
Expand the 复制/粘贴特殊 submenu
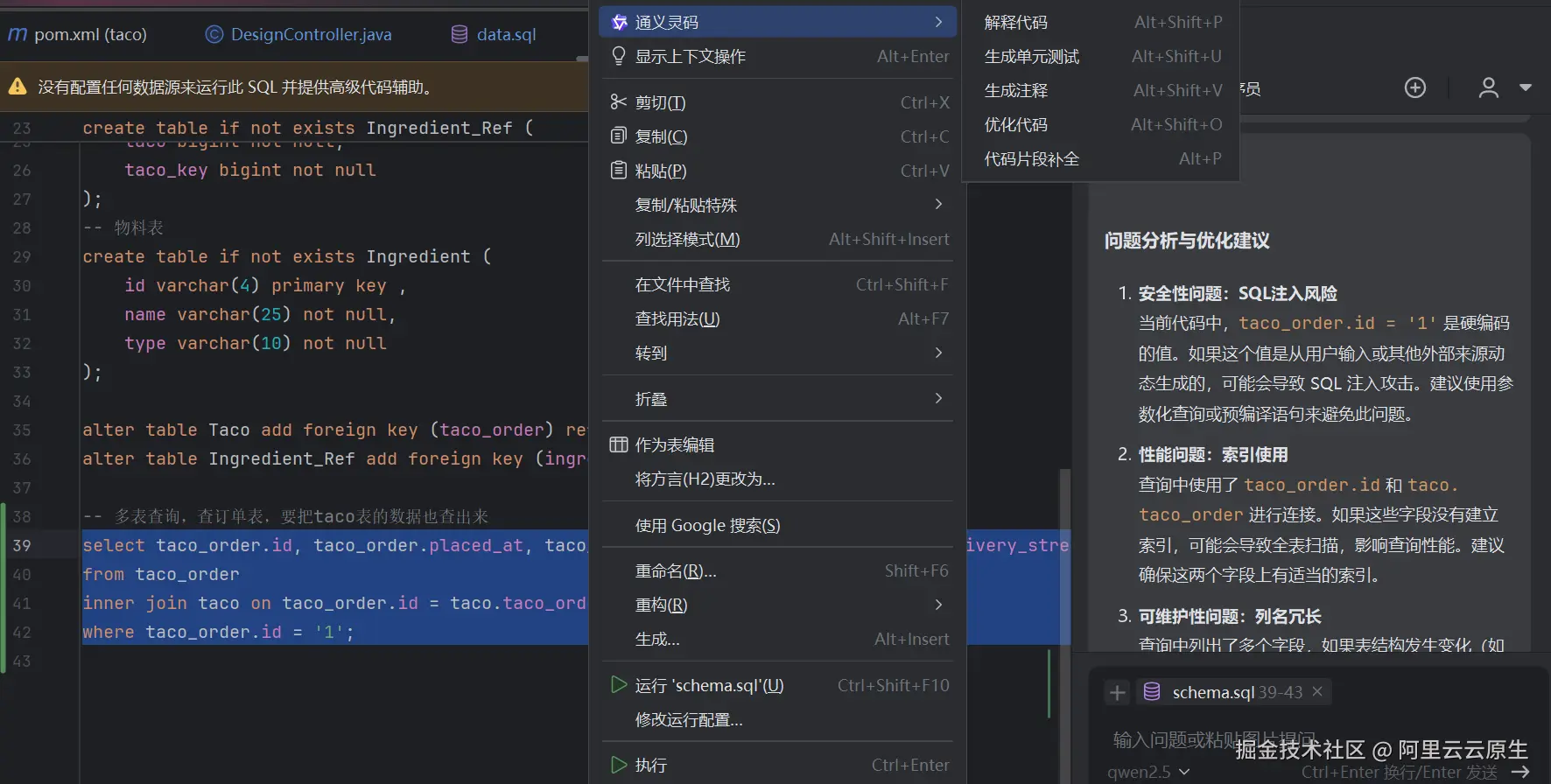click(778, 205)
